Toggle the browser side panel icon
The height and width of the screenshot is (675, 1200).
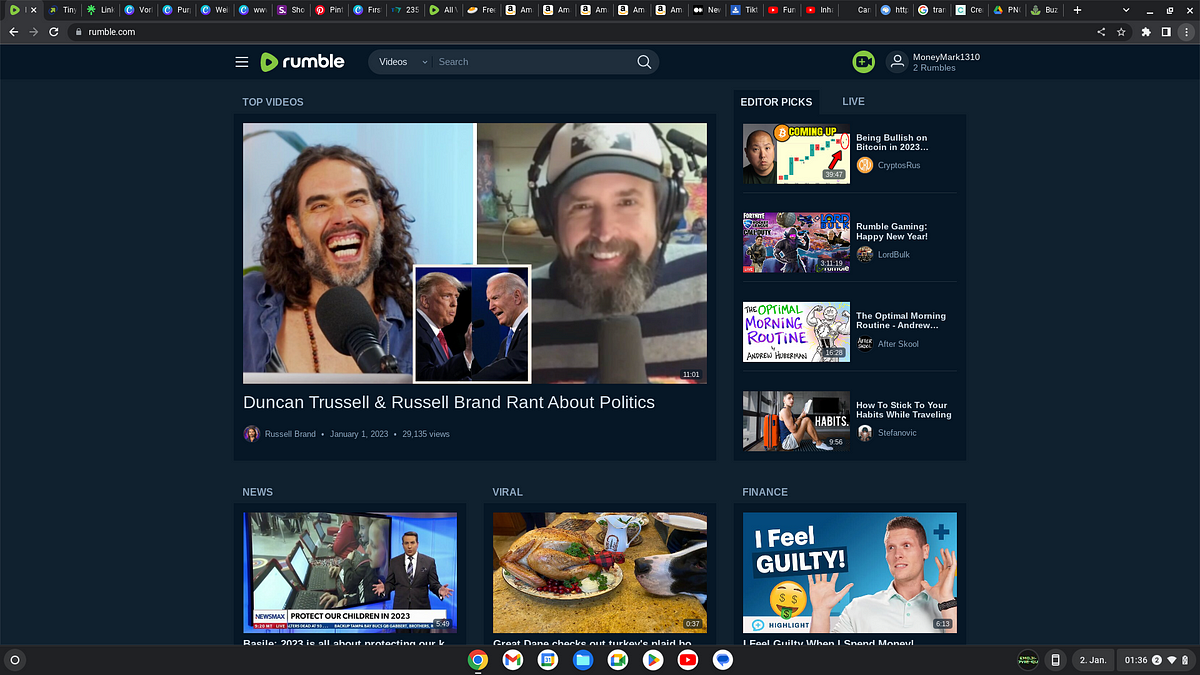tap(1166, 32)
